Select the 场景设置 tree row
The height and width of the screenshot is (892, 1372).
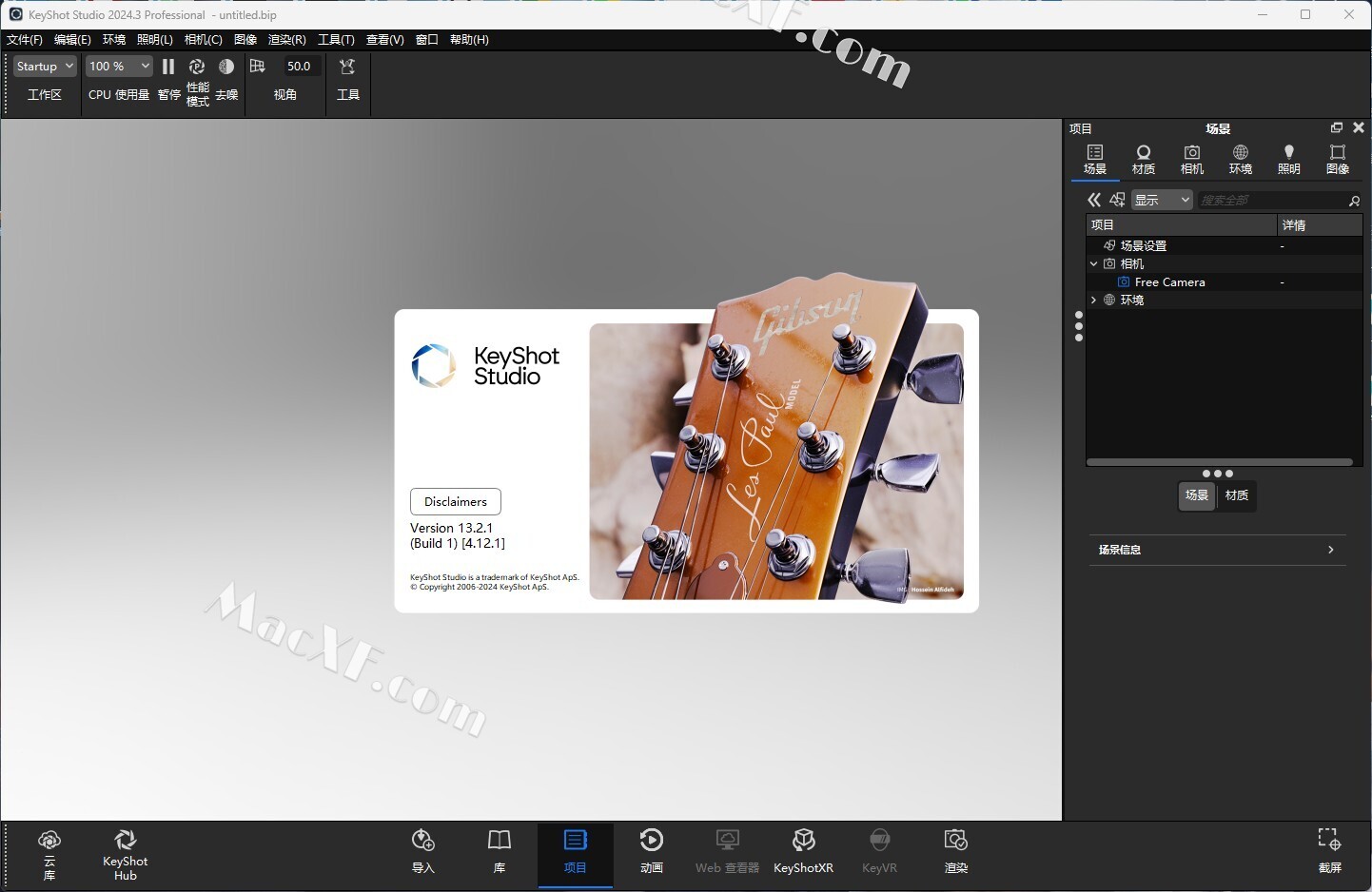coord(1225,245)
